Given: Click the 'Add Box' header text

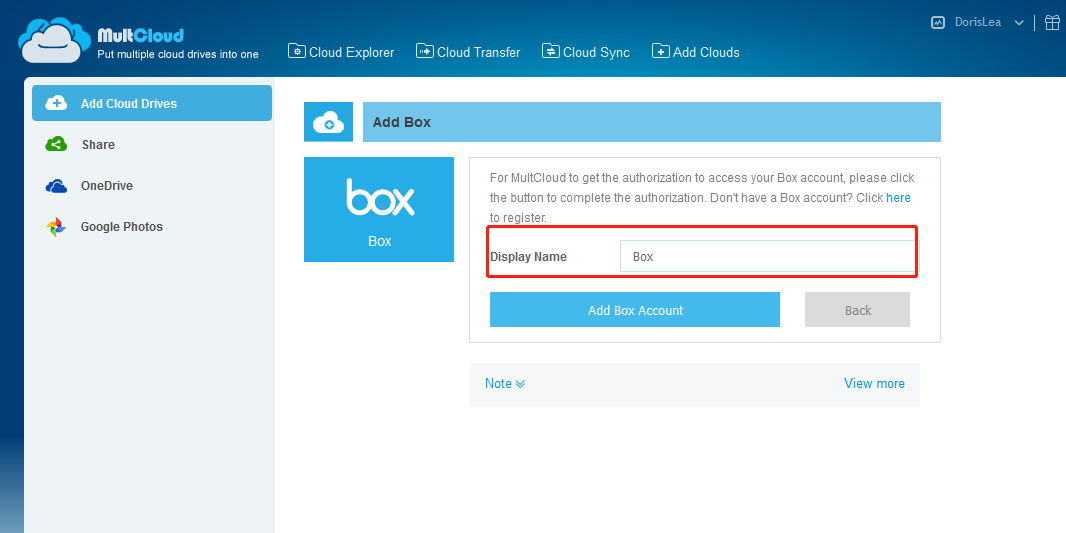Looking at the screenshot, I should pyautogui.click(x=402, y=122).
